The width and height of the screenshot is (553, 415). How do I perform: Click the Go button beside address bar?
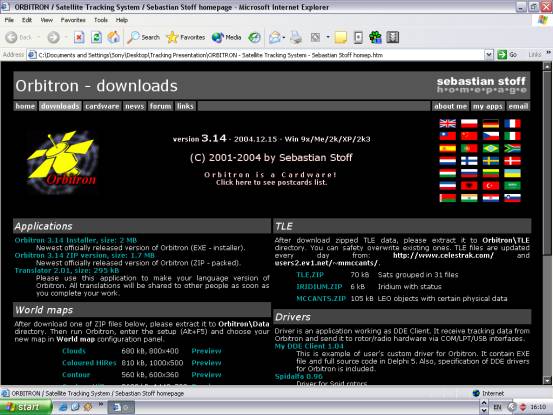point(507,55)
